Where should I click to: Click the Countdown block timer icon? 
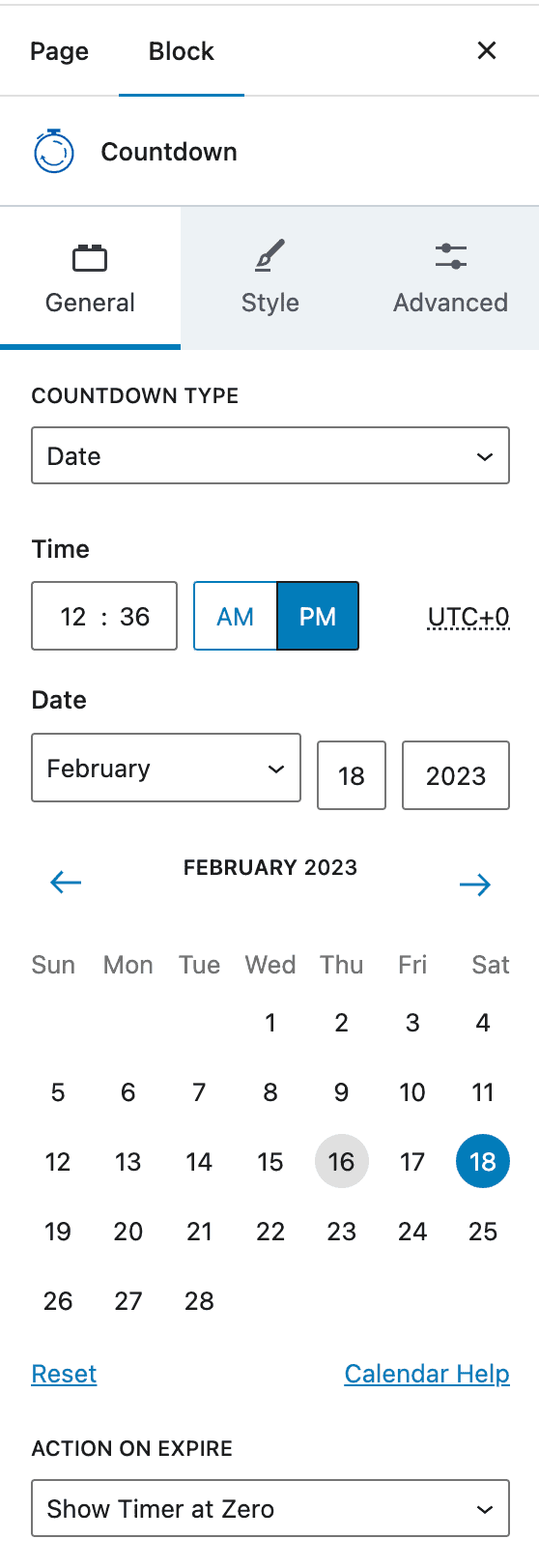click(x=54, y=152)
